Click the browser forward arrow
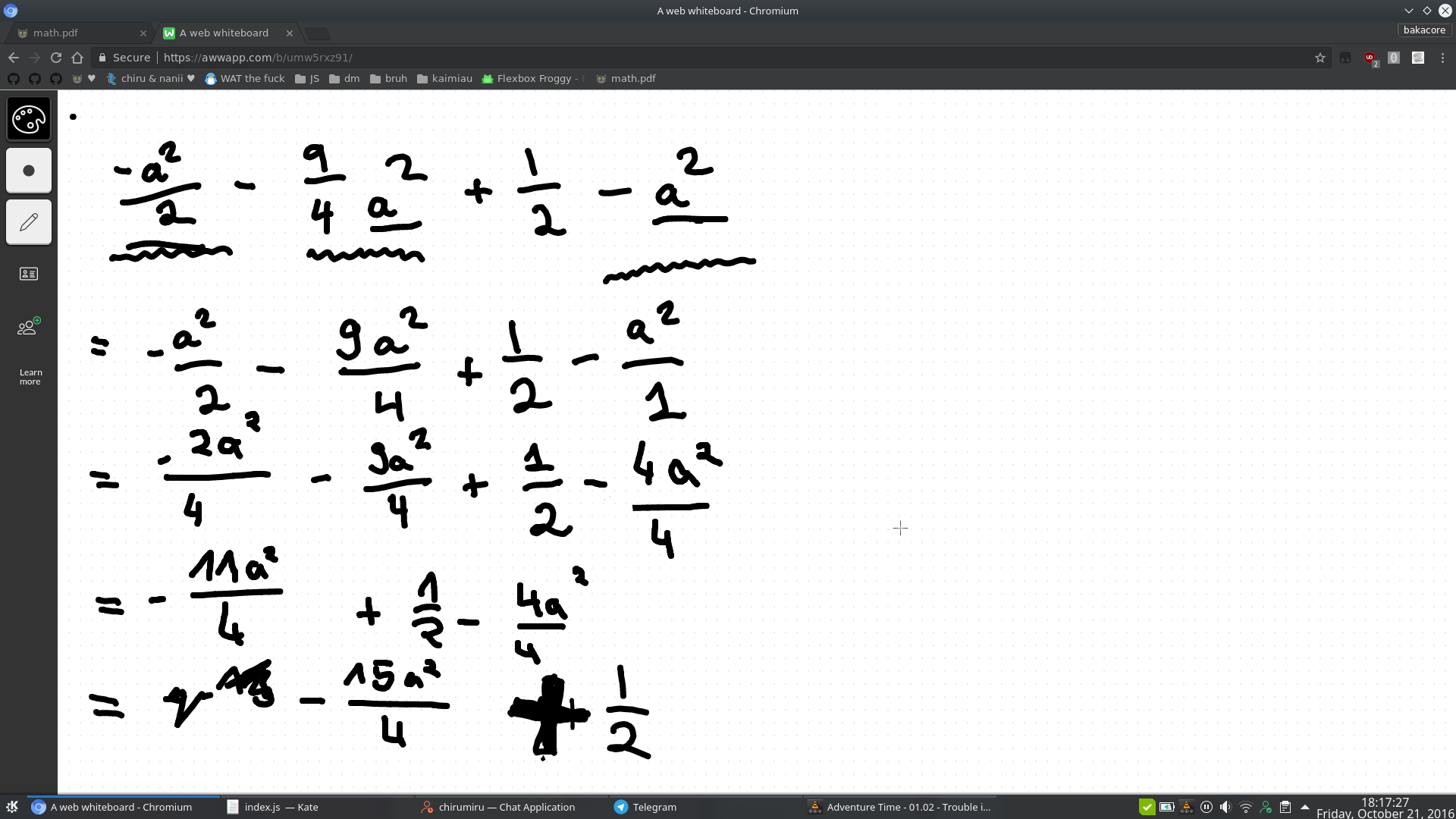The image size is (1456, 819). pyautogui.click(x=35, y=58)
